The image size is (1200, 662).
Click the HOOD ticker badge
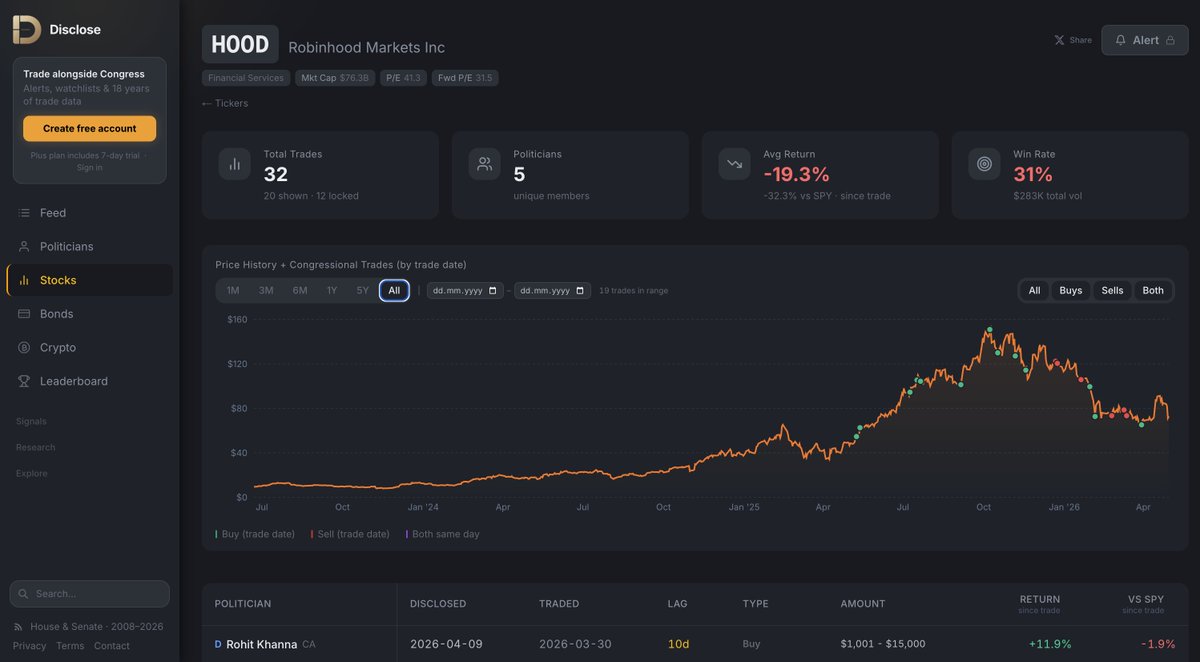pos(240,44)
